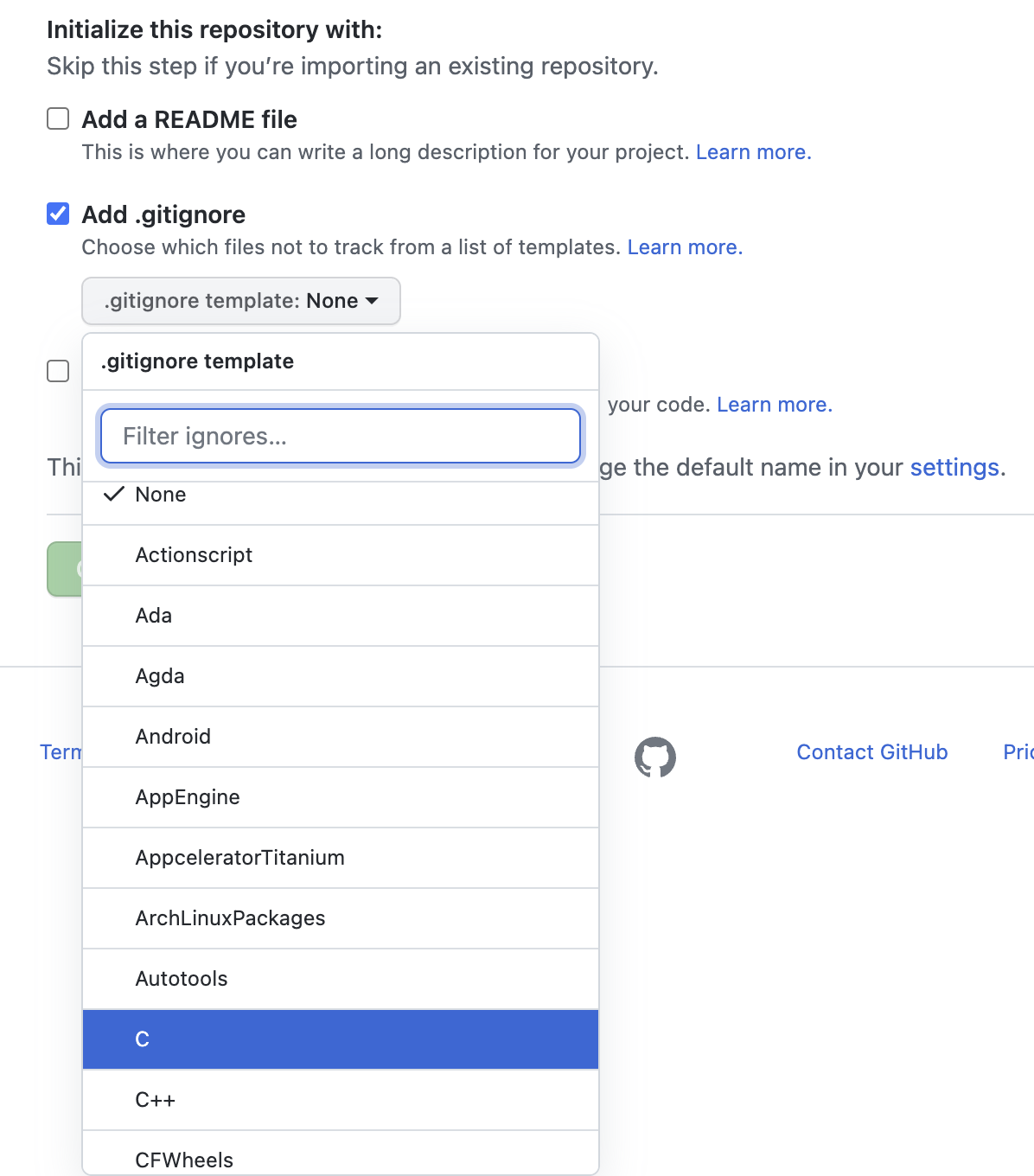This screenshot has height=1176, width=1034.
Task: Select the Ada template option
Action: click(x=341, y=616)
